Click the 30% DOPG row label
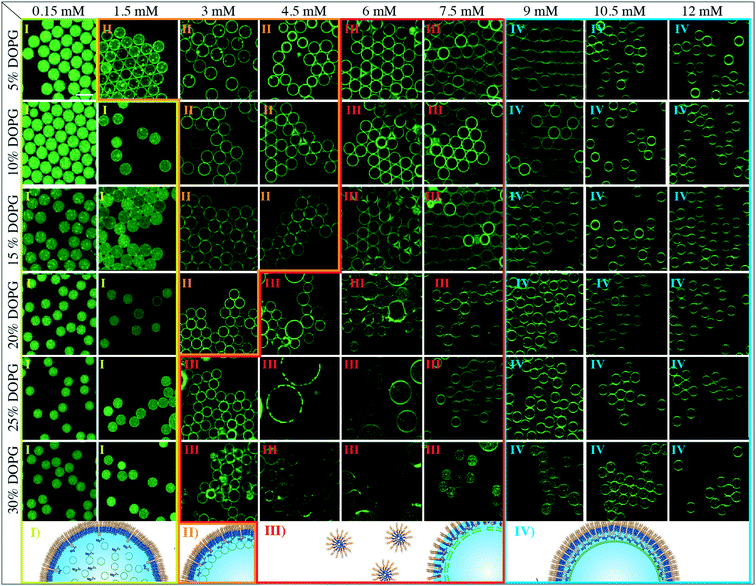Image resolution: width=756 pixels, height=586 pixels. point(13,480)
